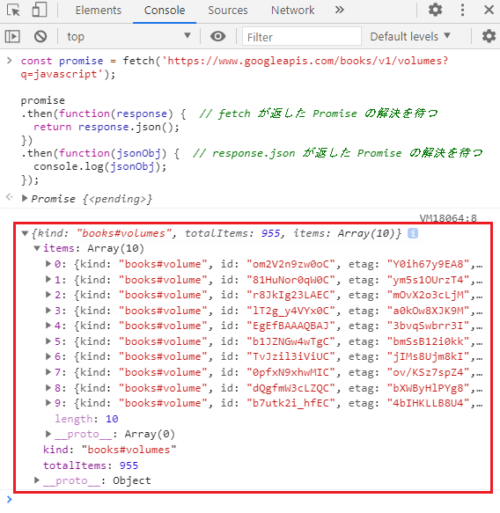Open the top execution context dropdown

coord(129,36)
